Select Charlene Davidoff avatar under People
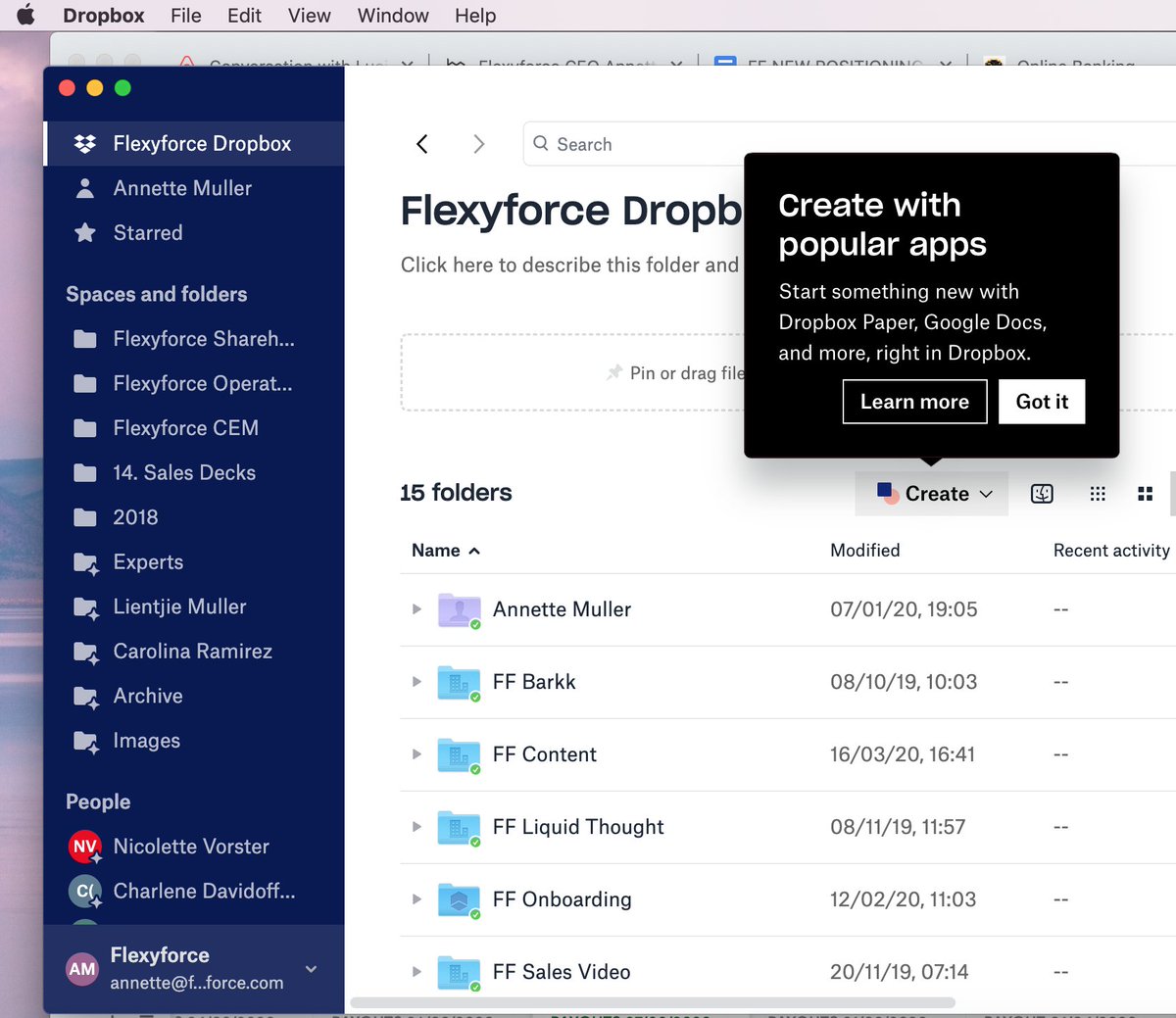The height and width of the screenshot is (1018, 1176). [85, 891]
